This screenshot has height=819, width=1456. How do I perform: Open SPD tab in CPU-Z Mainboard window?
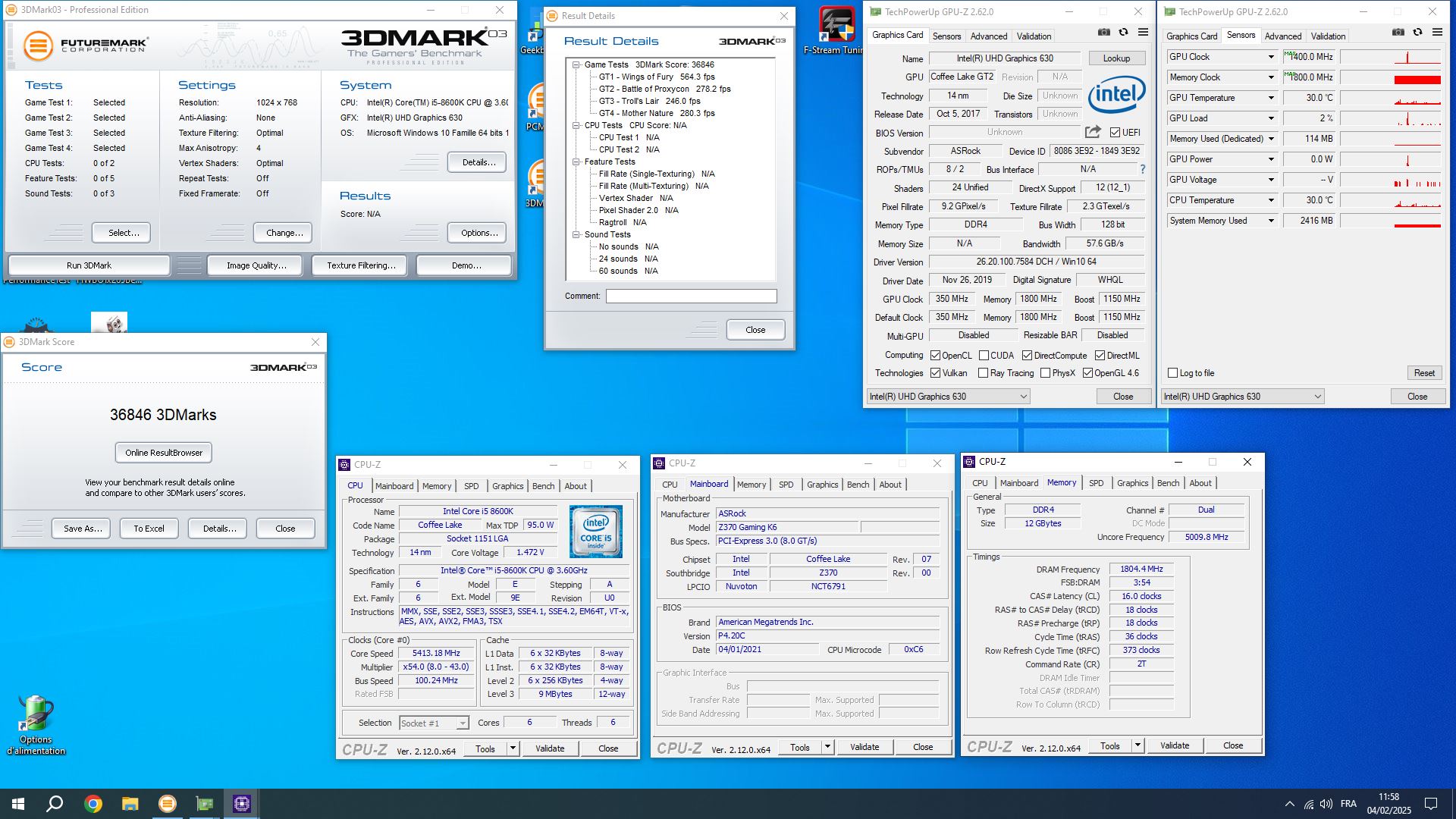(x=786, y=485)
